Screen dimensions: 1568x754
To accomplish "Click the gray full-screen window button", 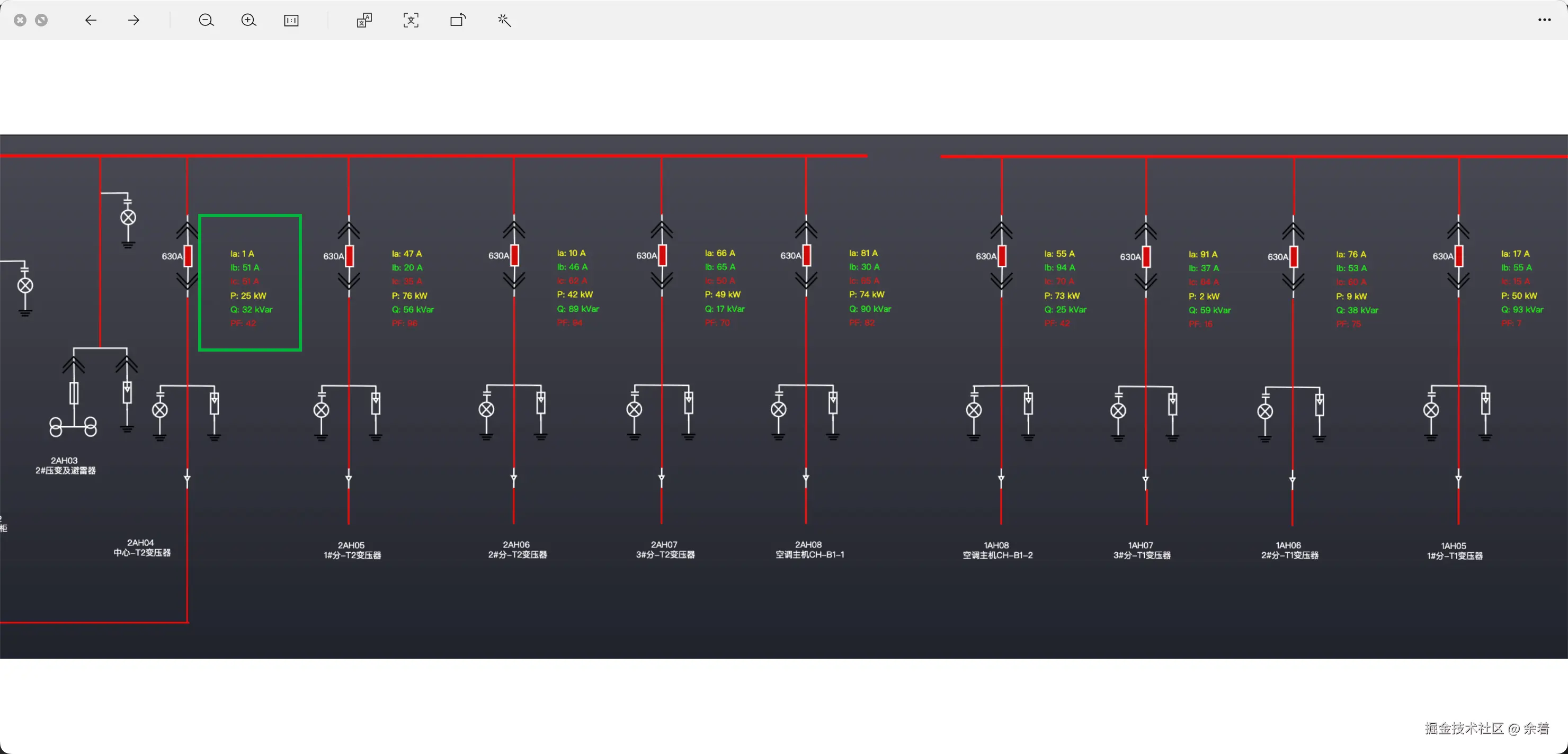I will pyautogui.click(x=41, y=20).
